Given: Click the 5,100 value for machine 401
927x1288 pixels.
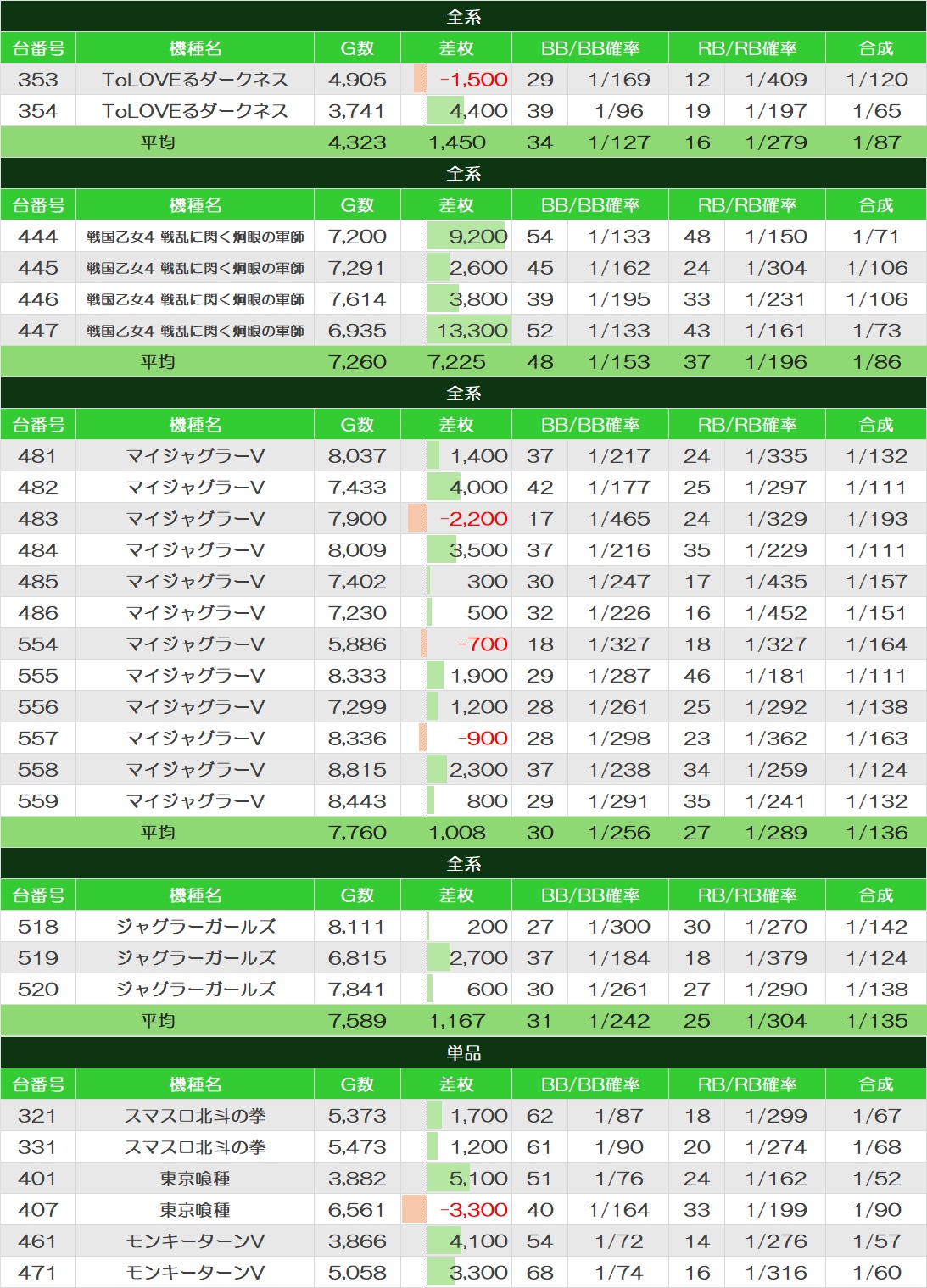Looking at the screenshot, I should 478,1179.
